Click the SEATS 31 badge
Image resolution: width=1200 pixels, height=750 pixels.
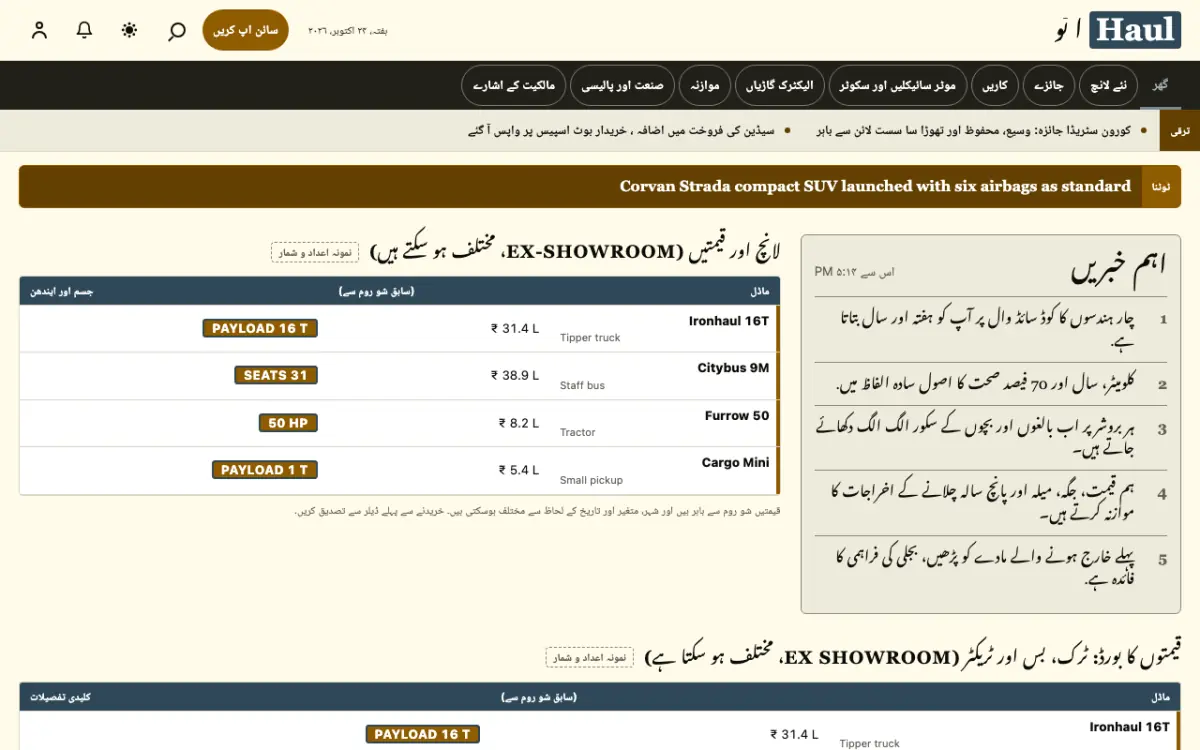pos(276,375)
